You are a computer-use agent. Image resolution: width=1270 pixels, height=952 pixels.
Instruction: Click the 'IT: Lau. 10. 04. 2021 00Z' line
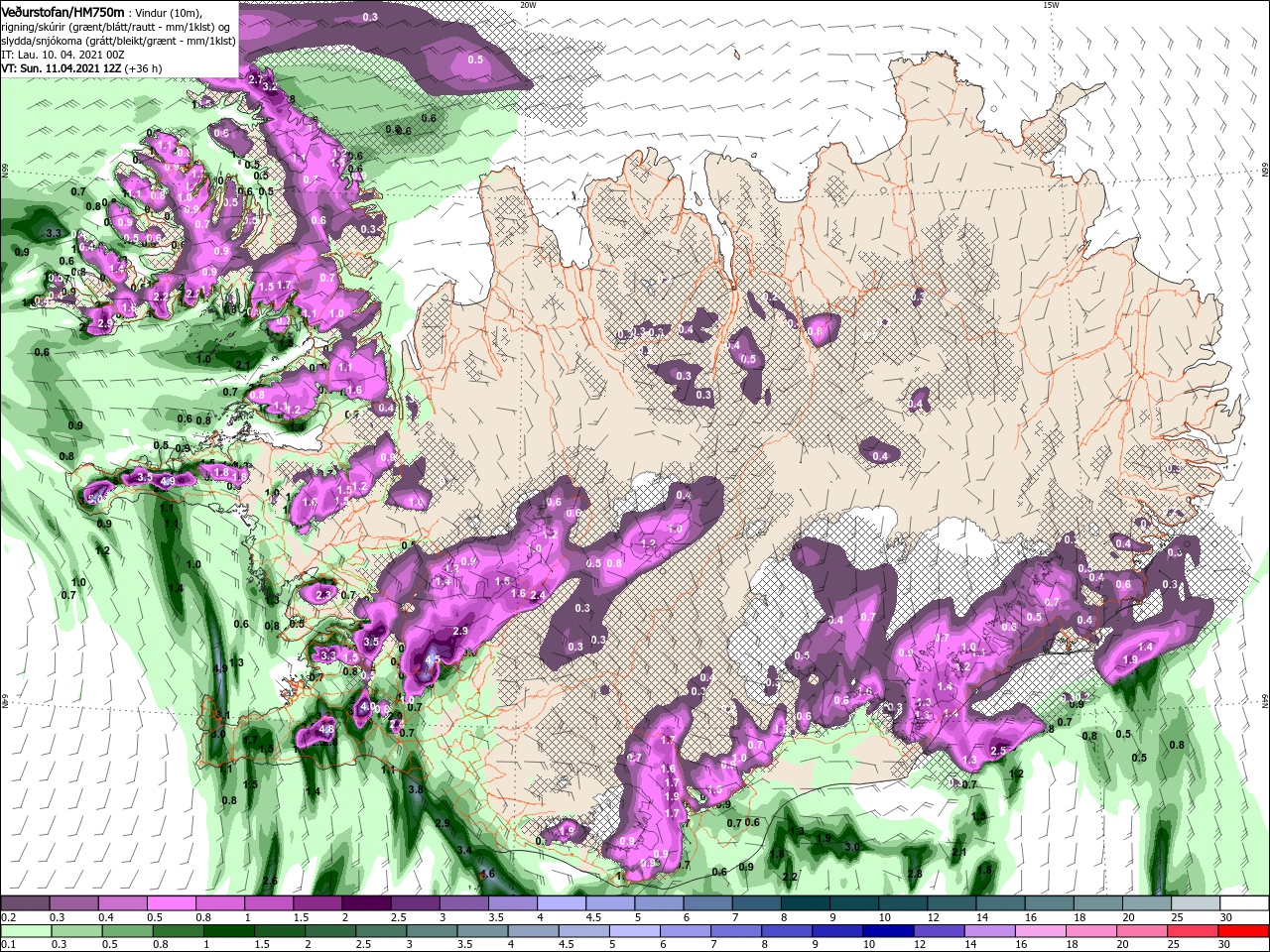coord(62,55)
